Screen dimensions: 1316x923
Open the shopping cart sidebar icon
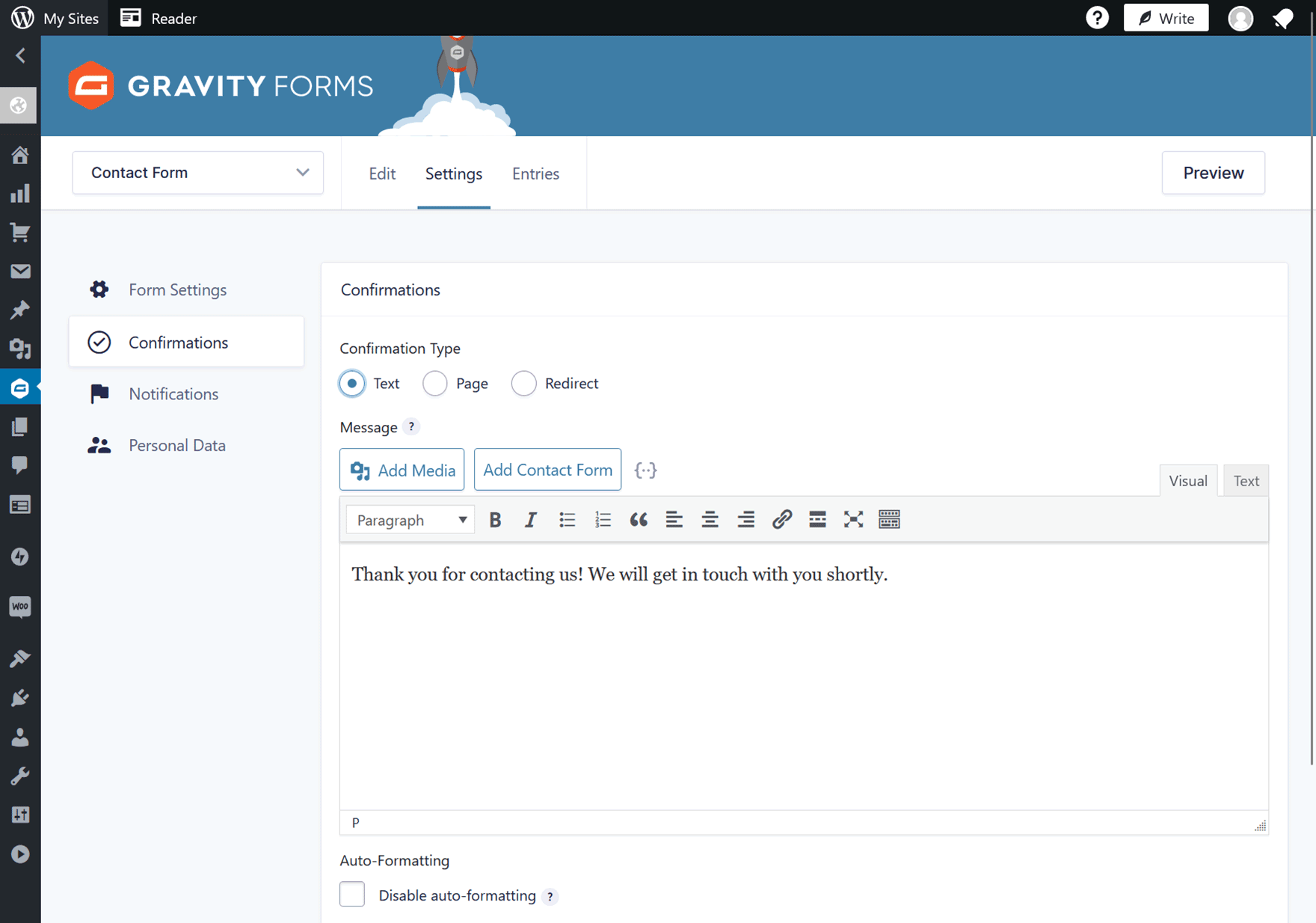pos(20,233)
